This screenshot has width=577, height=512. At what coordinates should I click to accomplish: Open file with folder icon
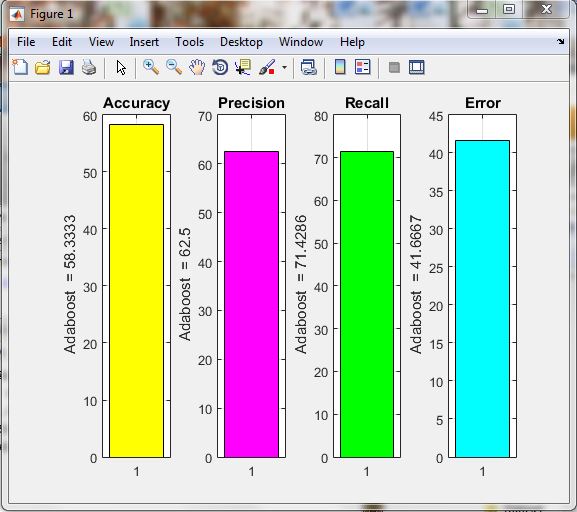click(43, 67)
